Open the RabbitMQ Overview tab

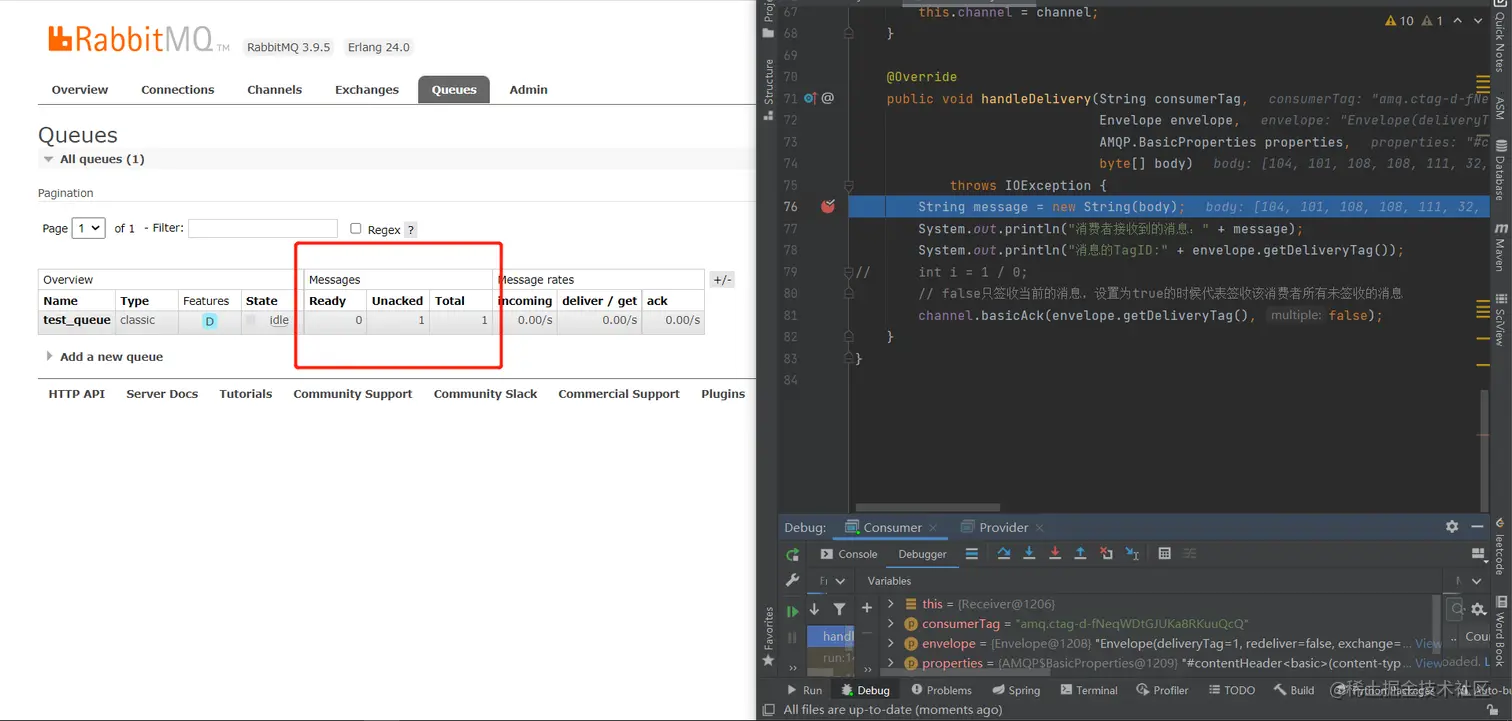click(80, 89)
